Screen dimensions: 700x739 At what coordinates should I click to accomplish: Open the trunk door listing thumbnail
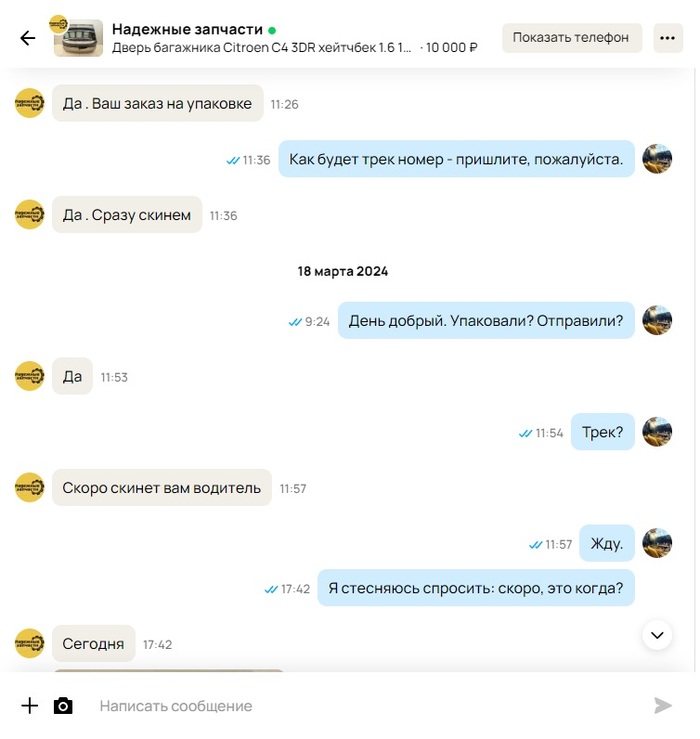click(78, 38)
